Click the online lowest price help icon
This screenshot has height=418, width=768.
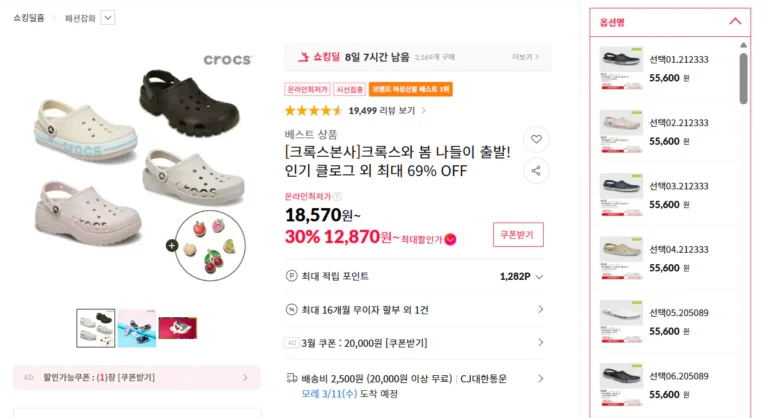337,197
